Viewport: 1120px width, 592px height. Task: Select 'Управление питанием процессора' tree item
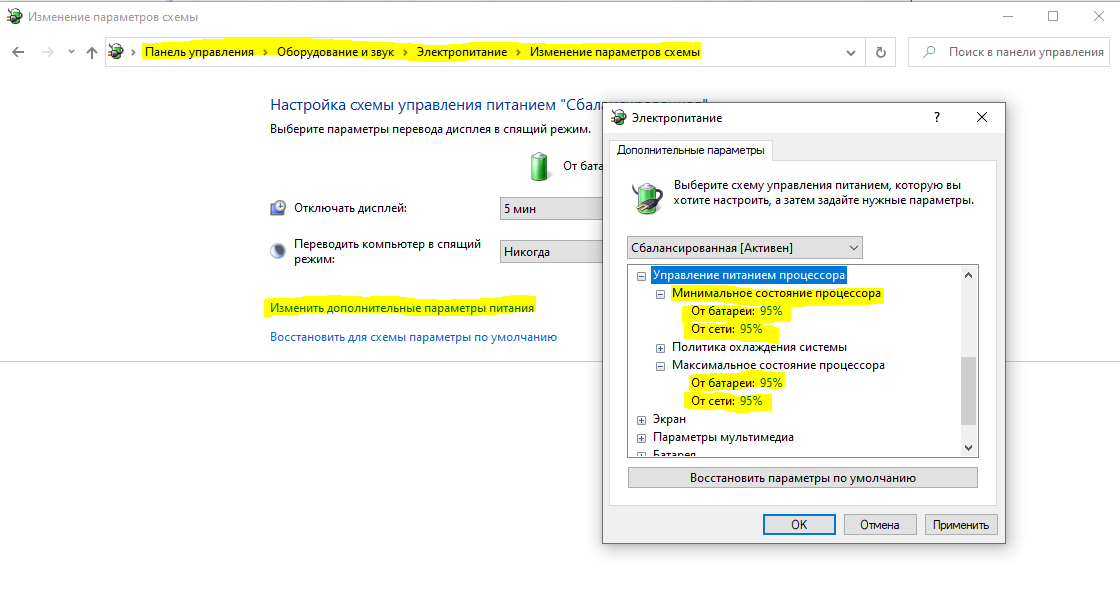click(x=749, y=275)
